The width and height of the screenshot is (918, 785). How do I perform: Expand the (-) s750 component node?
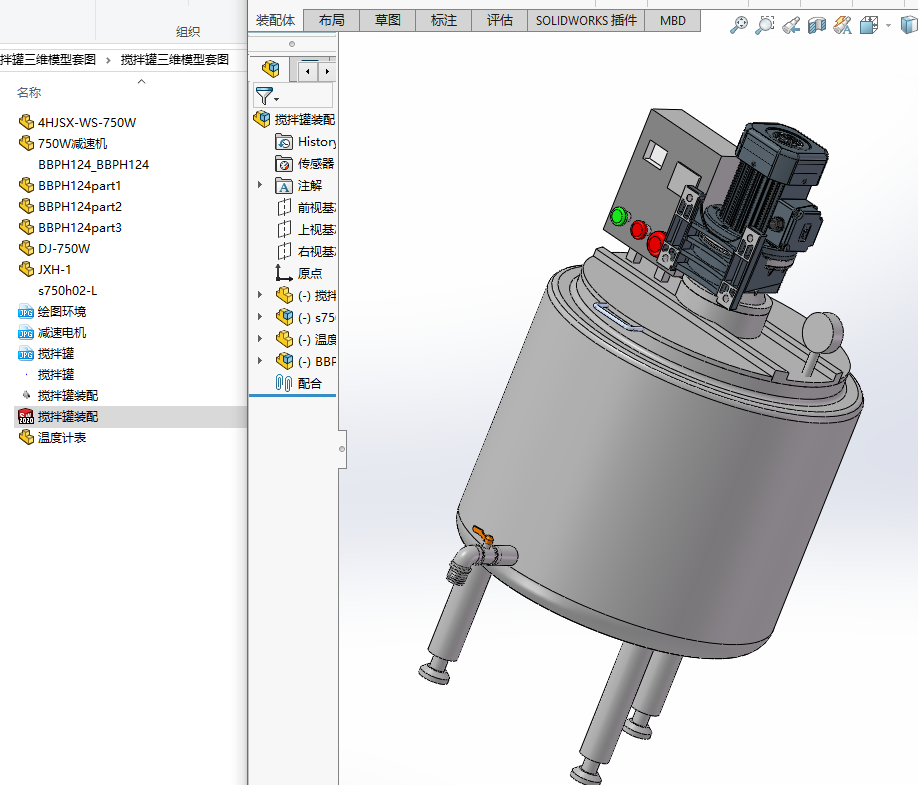pyautogui.click(x=261, y=317)
